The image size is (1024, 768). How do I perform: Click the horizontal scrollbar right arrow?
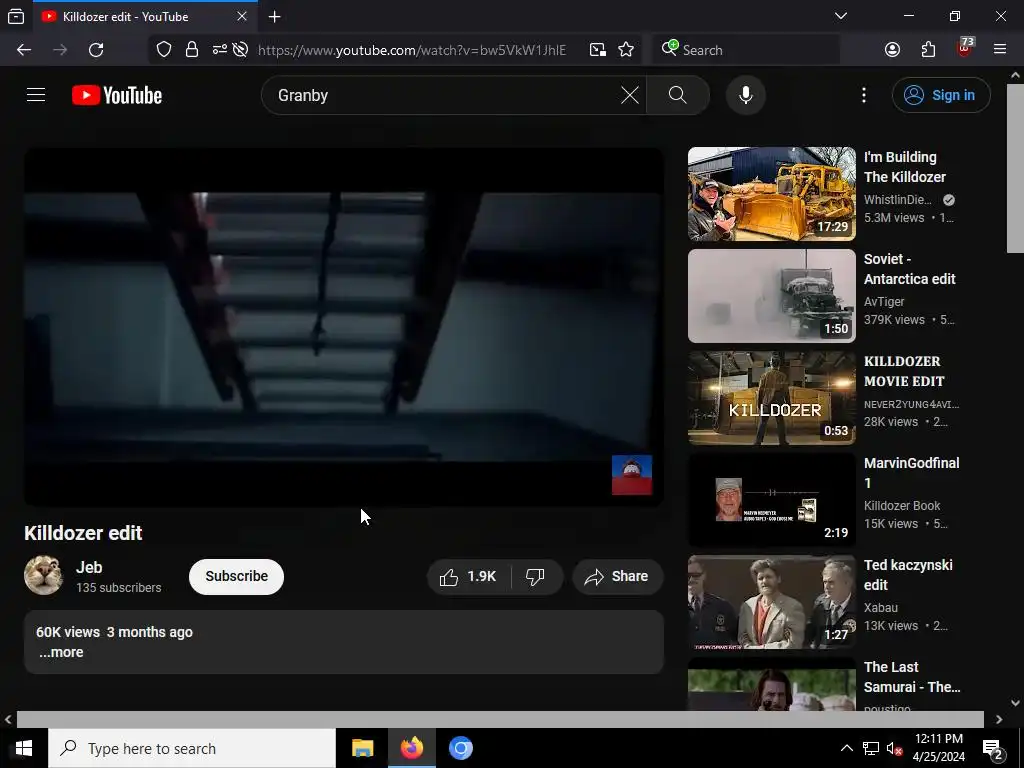point(999,719)
